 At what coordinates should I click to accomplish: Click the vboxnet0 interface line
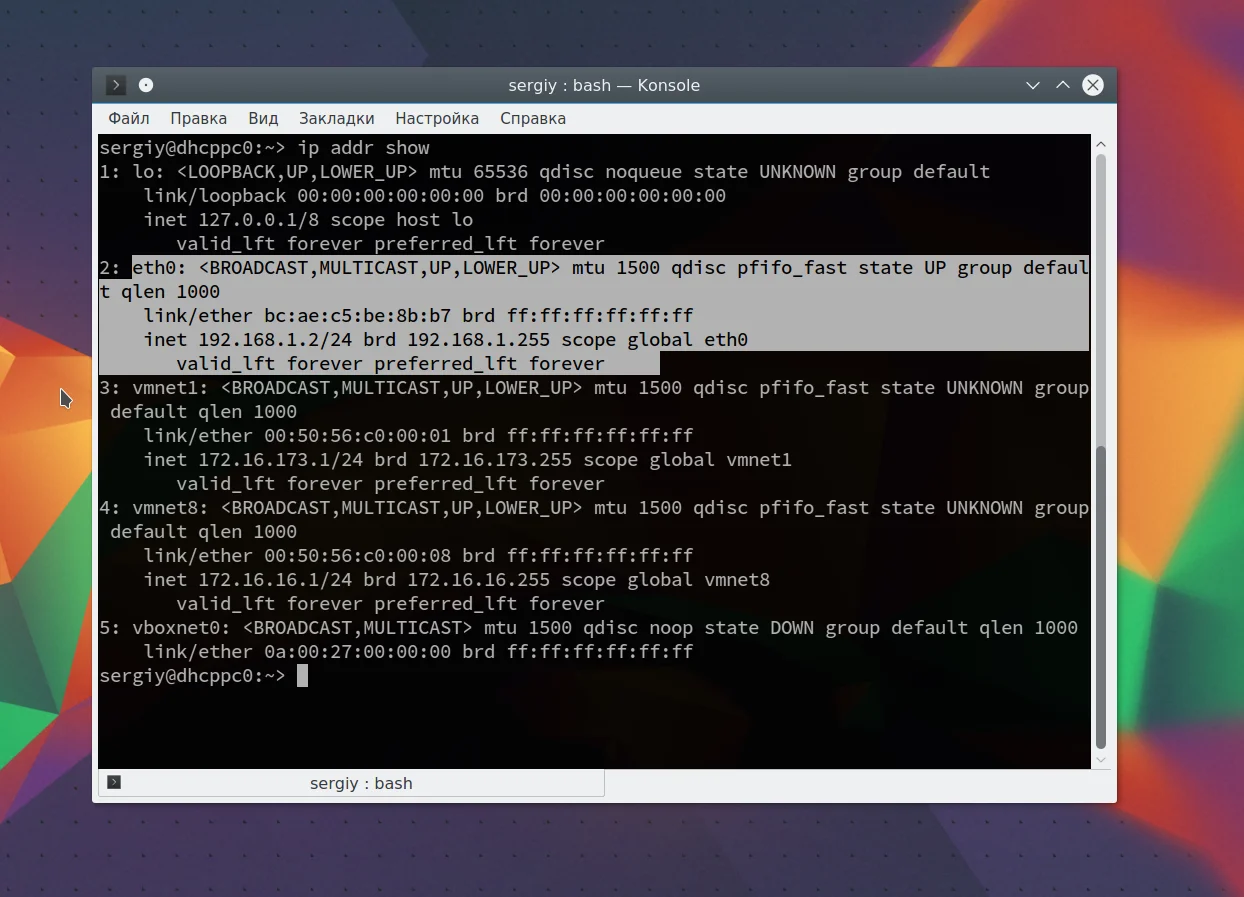click(589, 628)
